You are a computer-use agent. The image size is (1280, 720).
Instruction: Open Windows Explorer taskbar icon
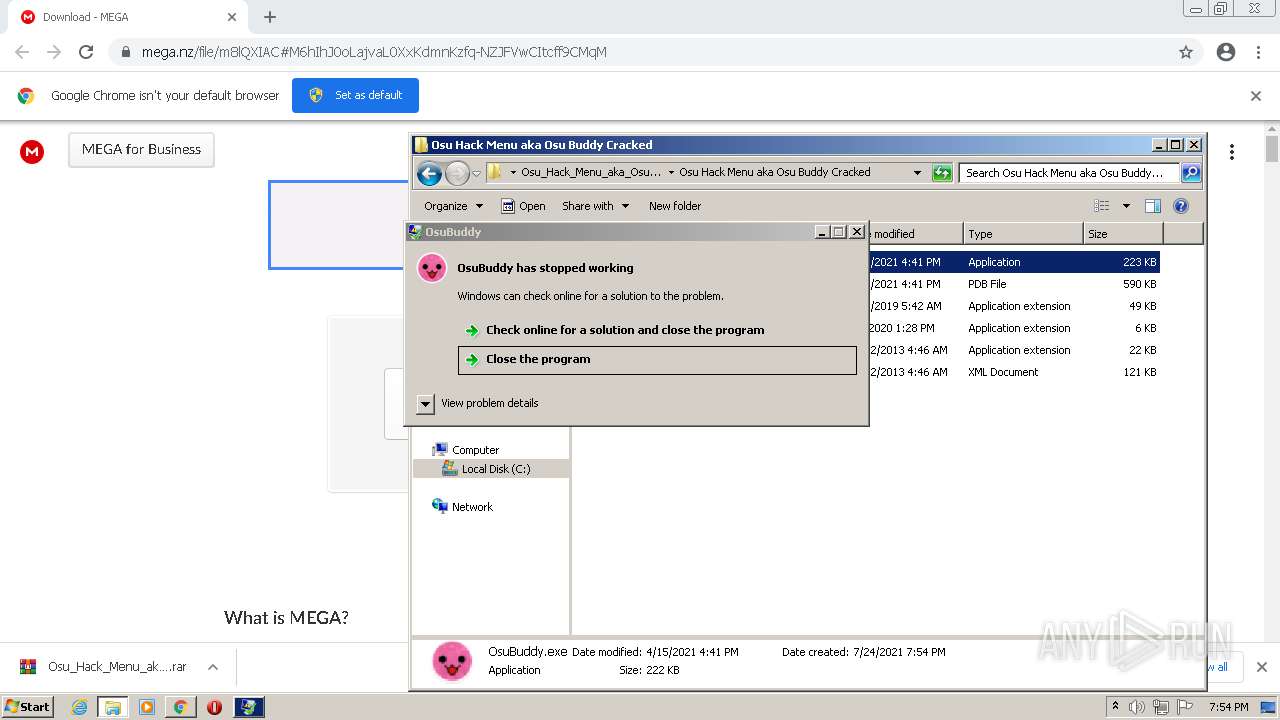(x=113, y=707)
